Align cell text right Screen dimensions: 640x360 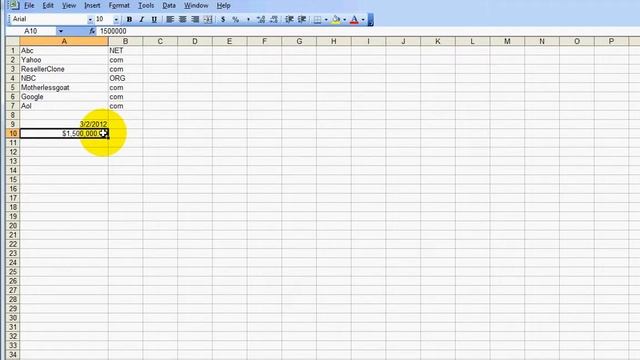pos(195,19)
